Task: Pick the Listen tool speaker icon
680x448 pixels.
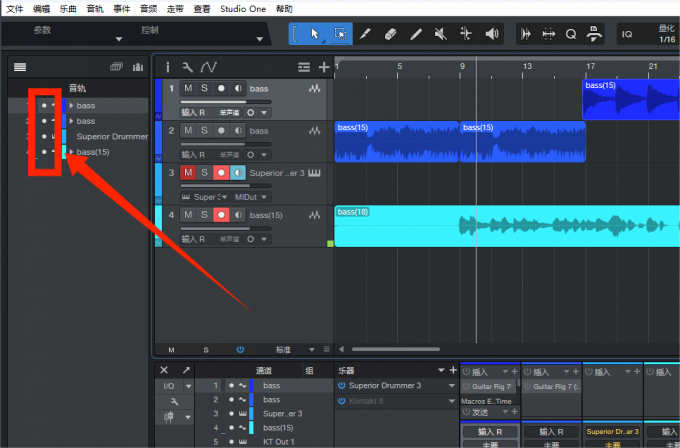Action: click(492, 33)
